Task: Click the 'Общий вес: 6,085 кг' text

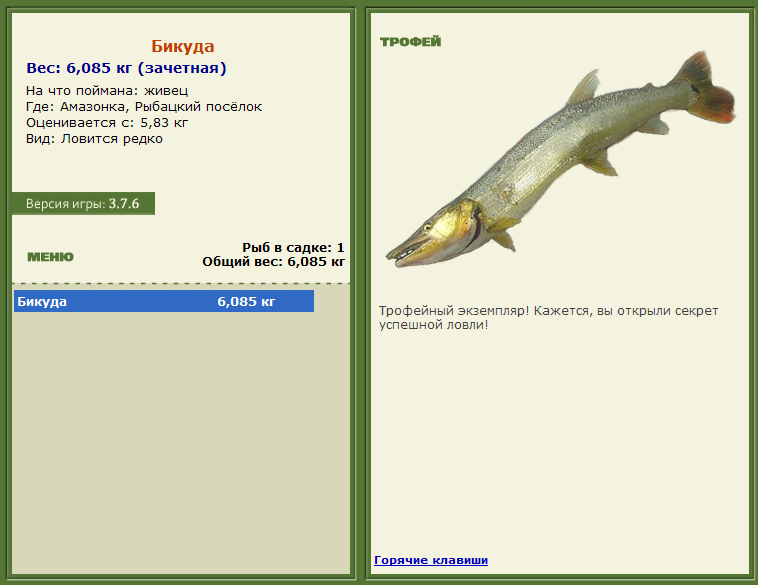Action: 274,262
